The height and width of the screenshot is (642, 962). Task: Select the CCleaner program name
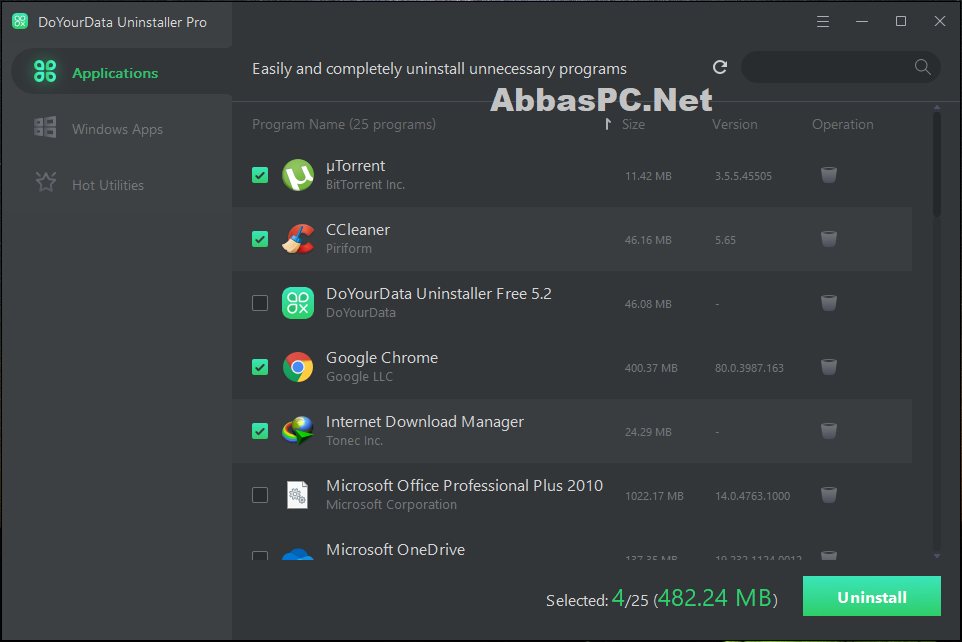pyautogui.click(x=358, y=230)
